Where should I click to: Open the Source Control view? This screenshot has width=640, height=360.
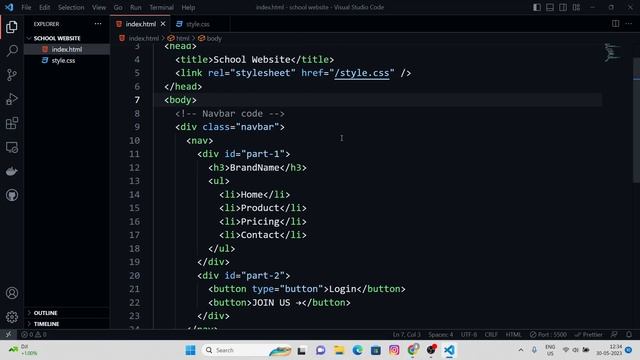tap(12, 75)
